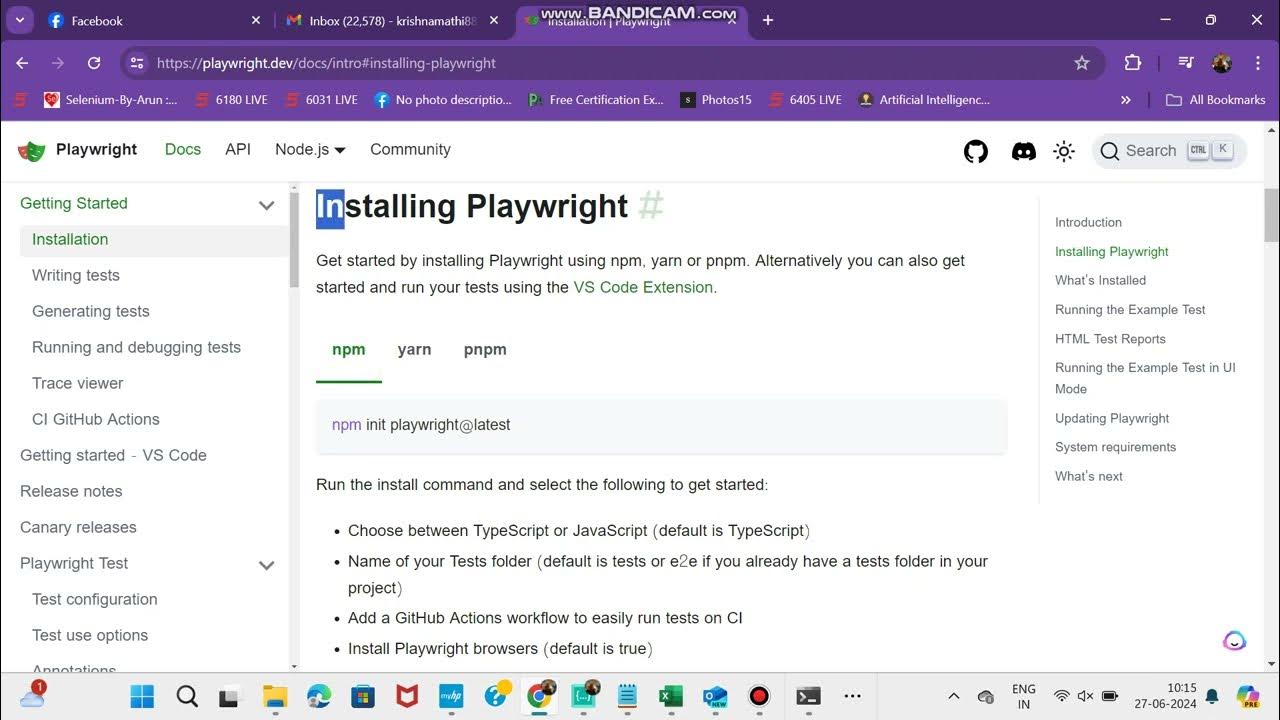The height and width of the screenshot is (720, 1280).
Task: Open Windows taskbar search
Action: tap(187, 696)
